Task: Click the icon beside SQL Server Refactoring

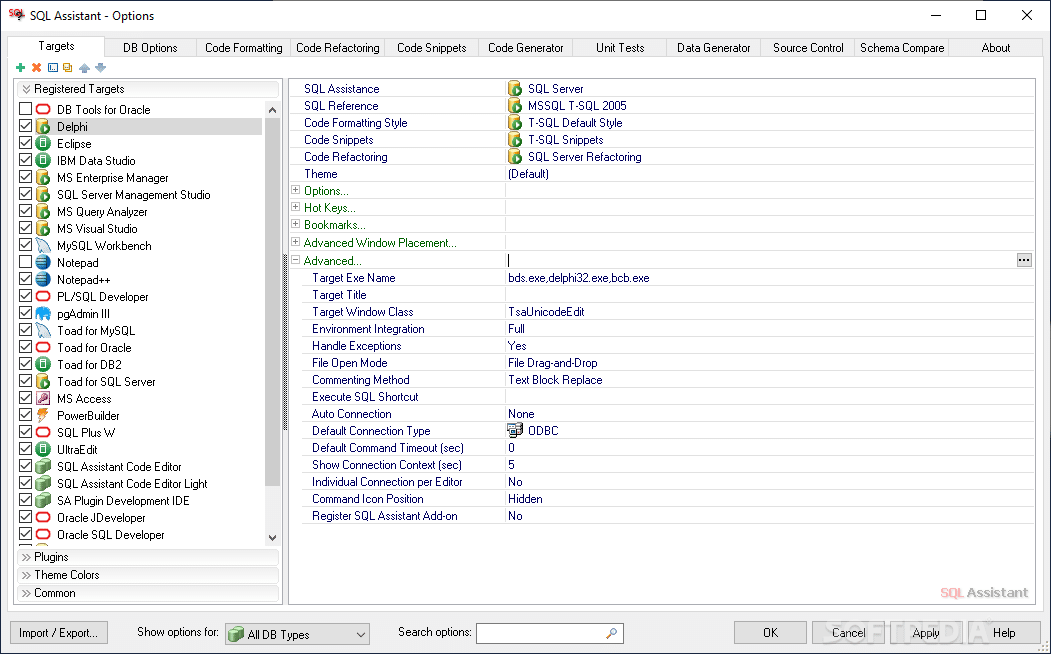Action: (515, 157)
